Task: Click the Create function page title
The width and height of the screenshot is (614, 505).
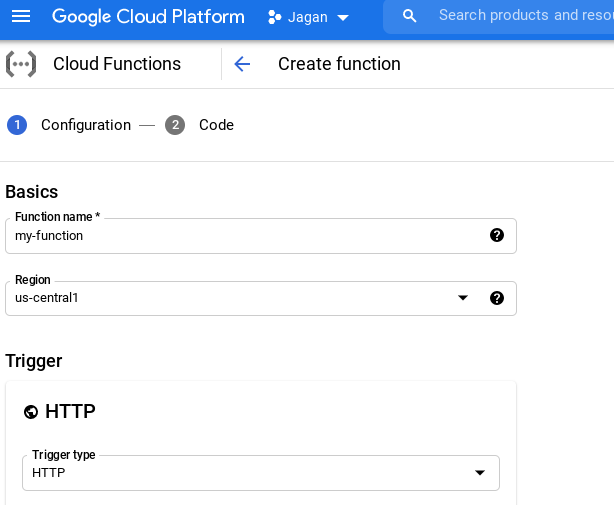Action: (339, 64)
